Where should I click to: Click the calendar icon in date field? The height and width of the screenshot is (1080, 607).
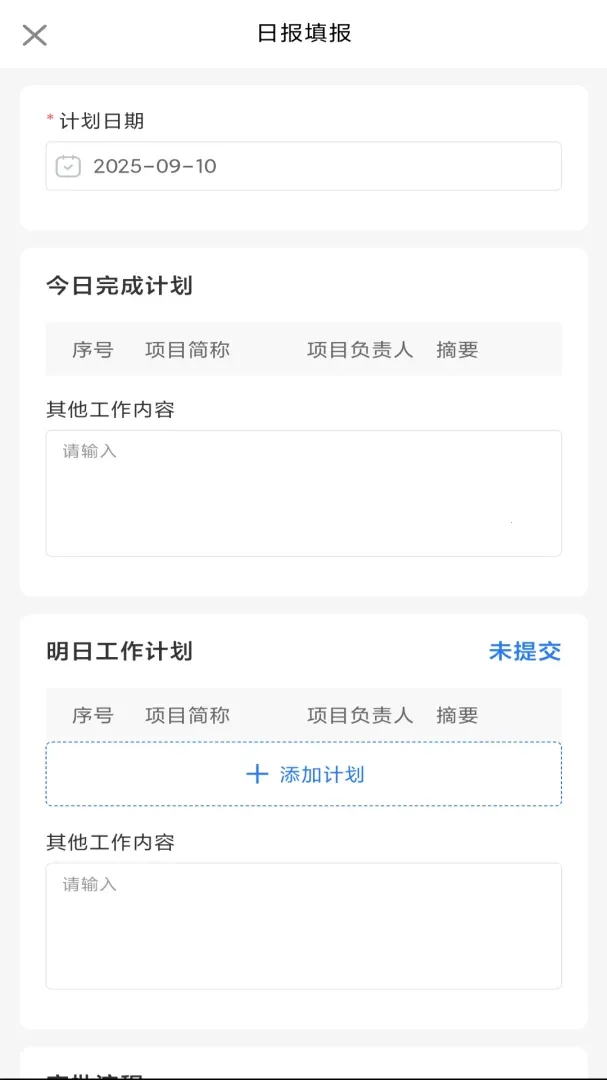(68, 166)
